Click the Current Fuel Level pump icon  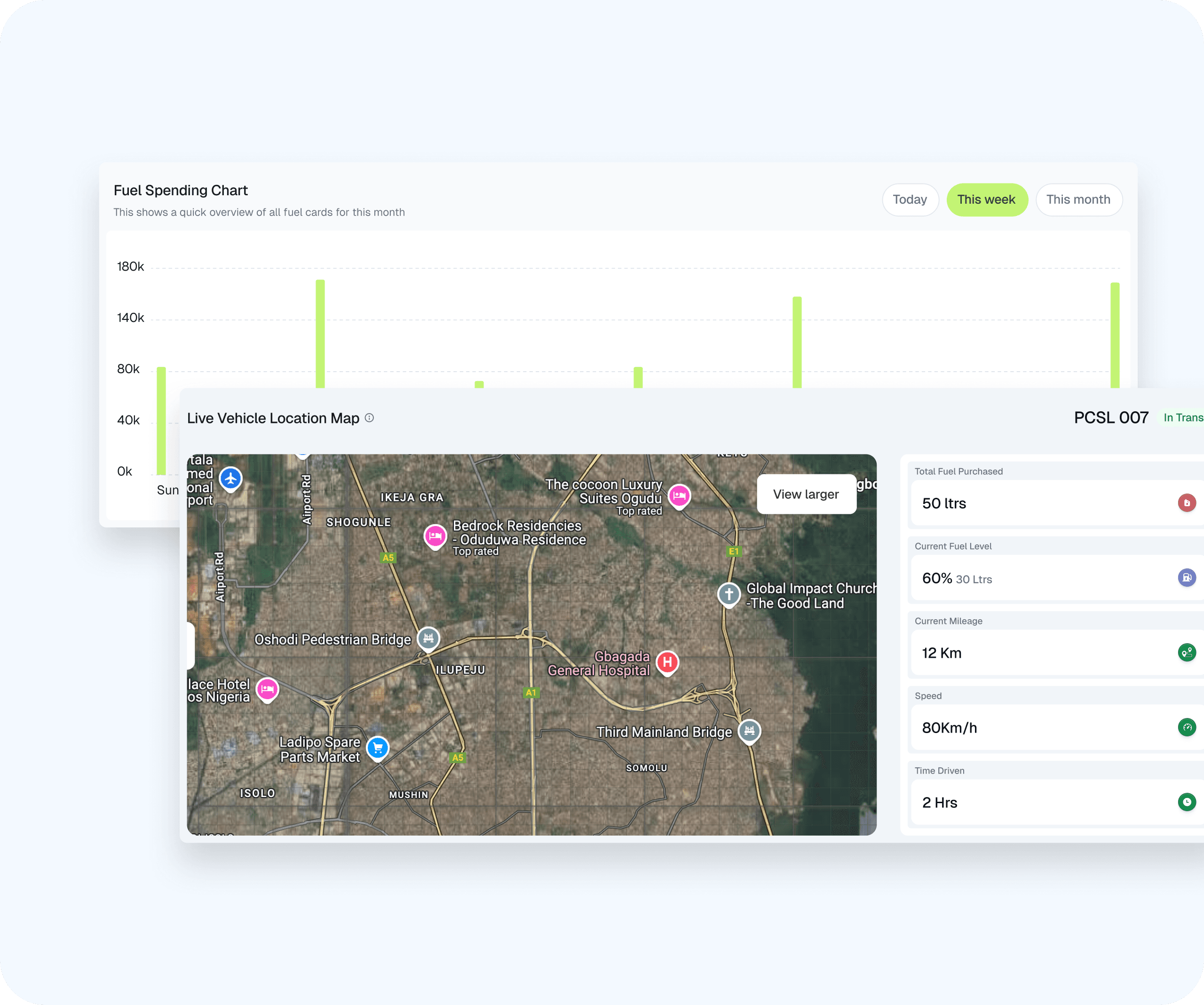pos(1186,578)
